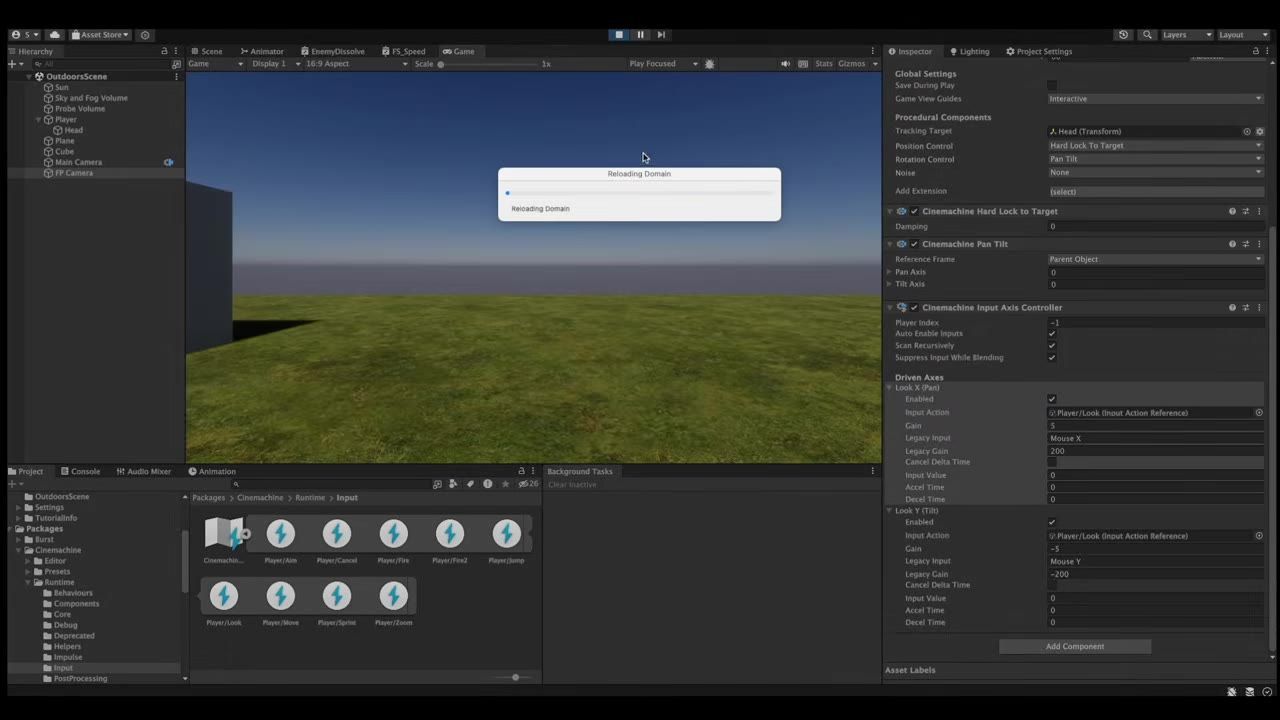Open the Lighting tab
Screen dimensions: 1280x720
(969, 51)
